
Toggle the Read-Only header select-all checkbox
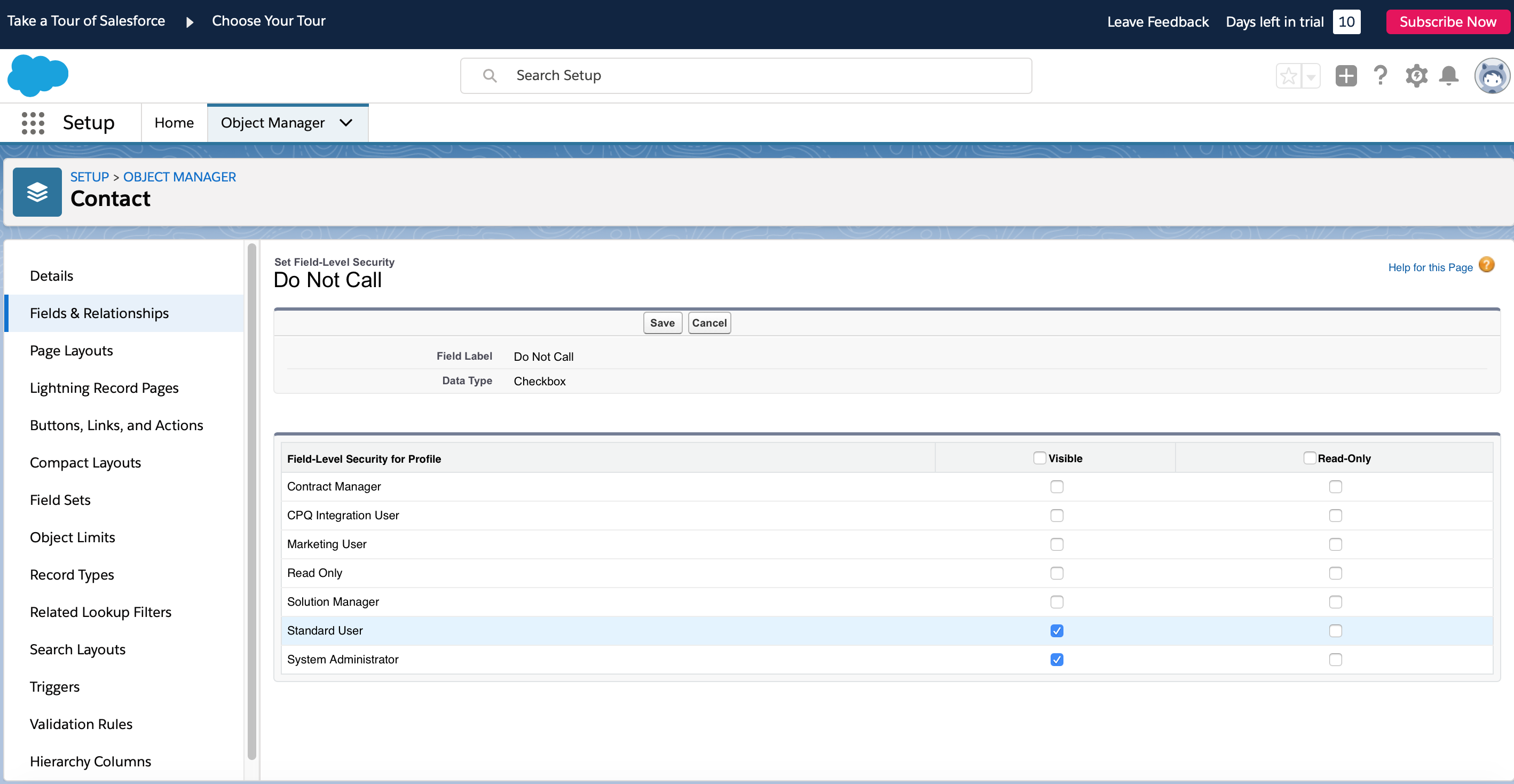pos(1310,458)
